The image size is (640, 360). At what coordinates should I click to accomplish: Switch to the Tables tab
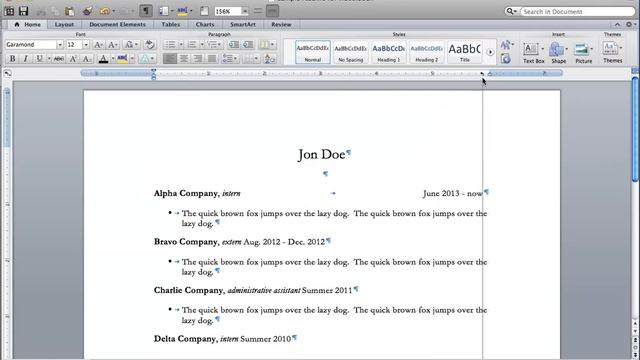click(171, 24)
